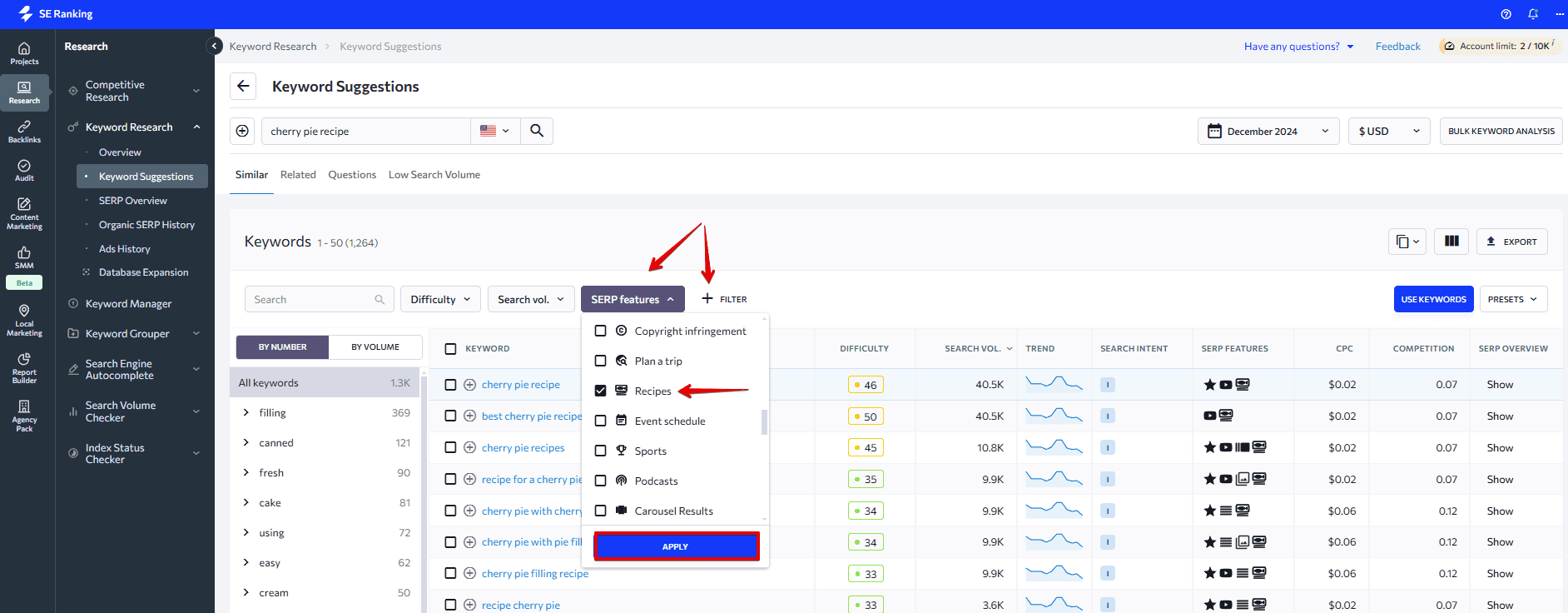This screenshot has width=1568, height=613.
Task: Check the Sports SERP feature
Action: pos(600,451)
